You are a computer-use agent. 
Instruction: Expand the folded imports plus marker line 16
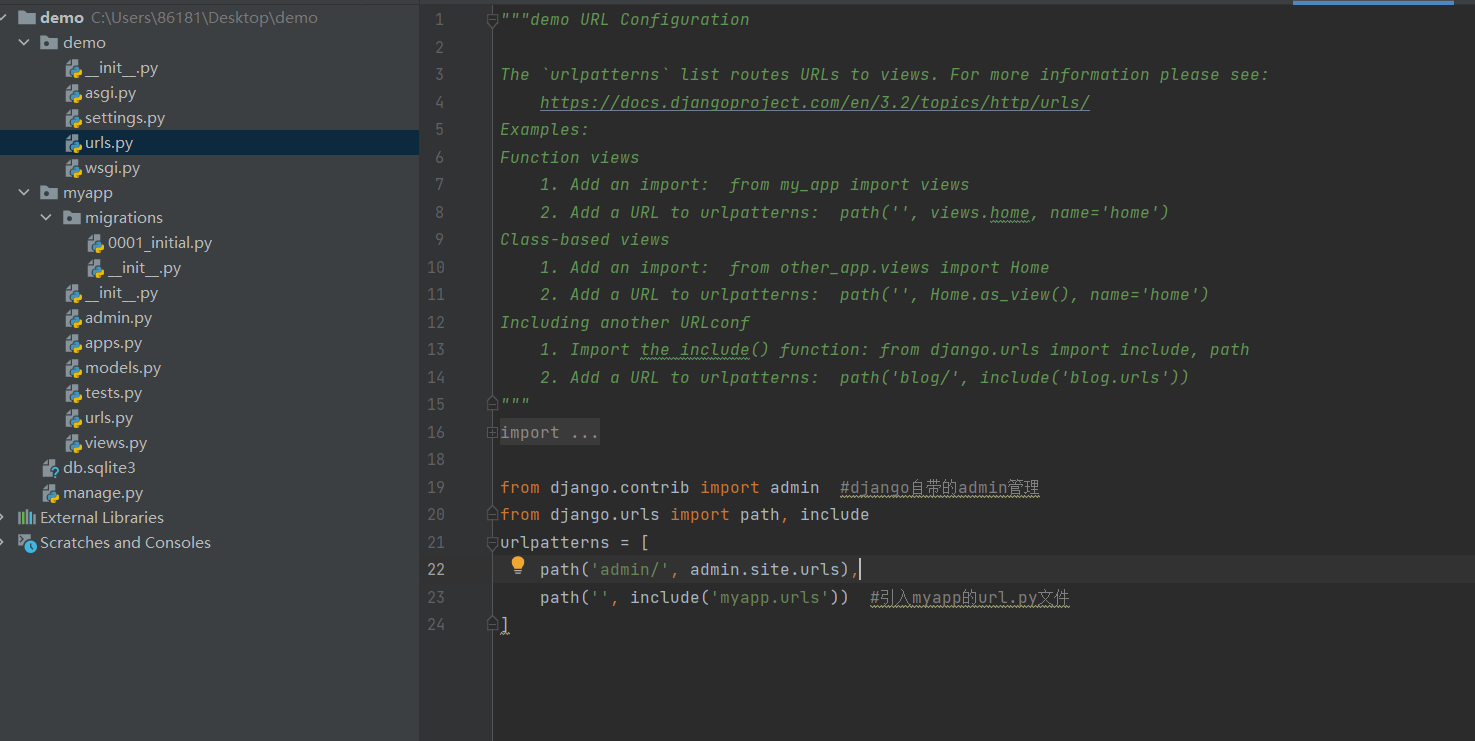click(491, 432)
